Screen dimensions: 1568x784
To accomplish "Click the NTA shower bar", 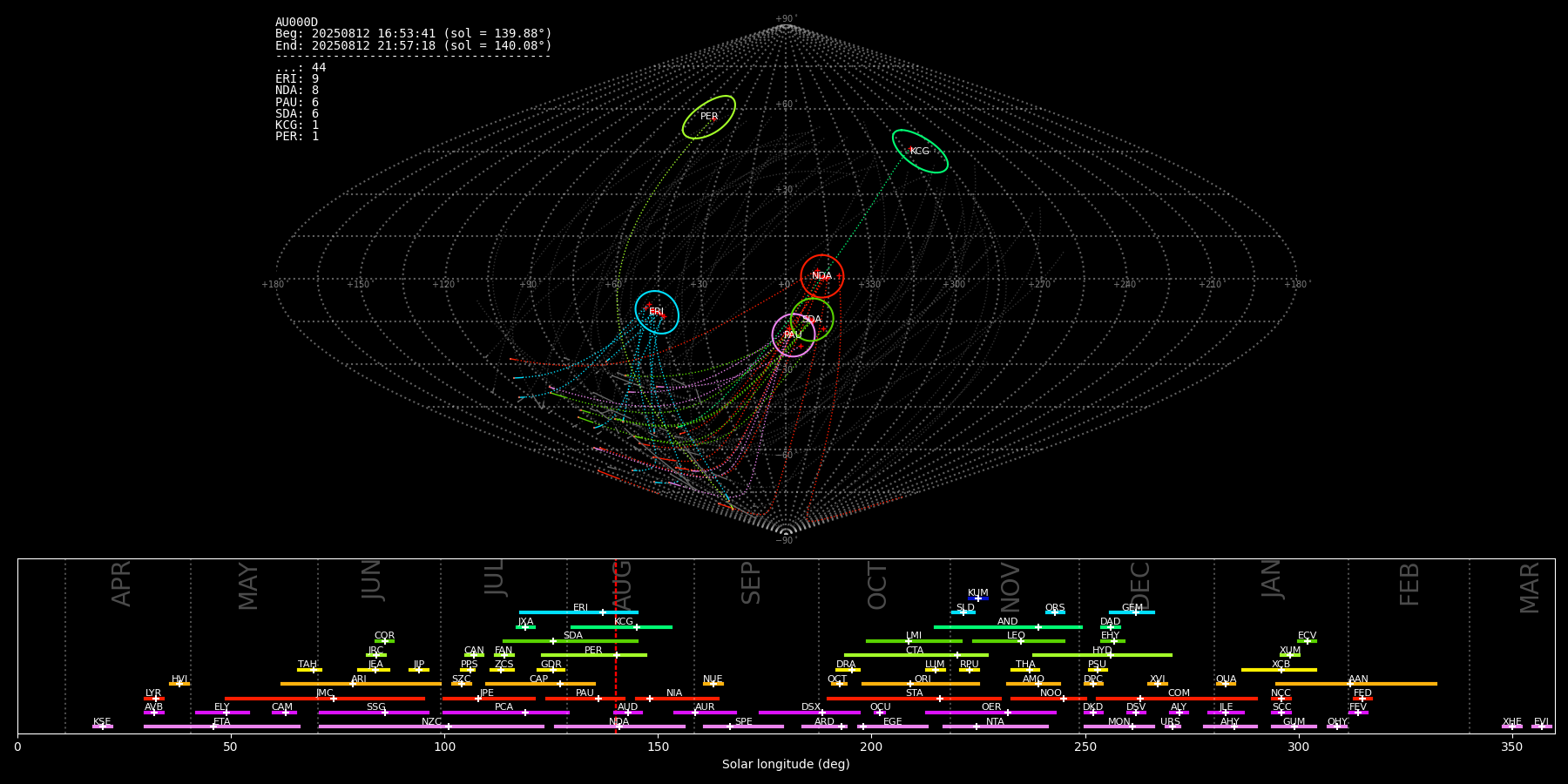I will [x=996, y=727].
